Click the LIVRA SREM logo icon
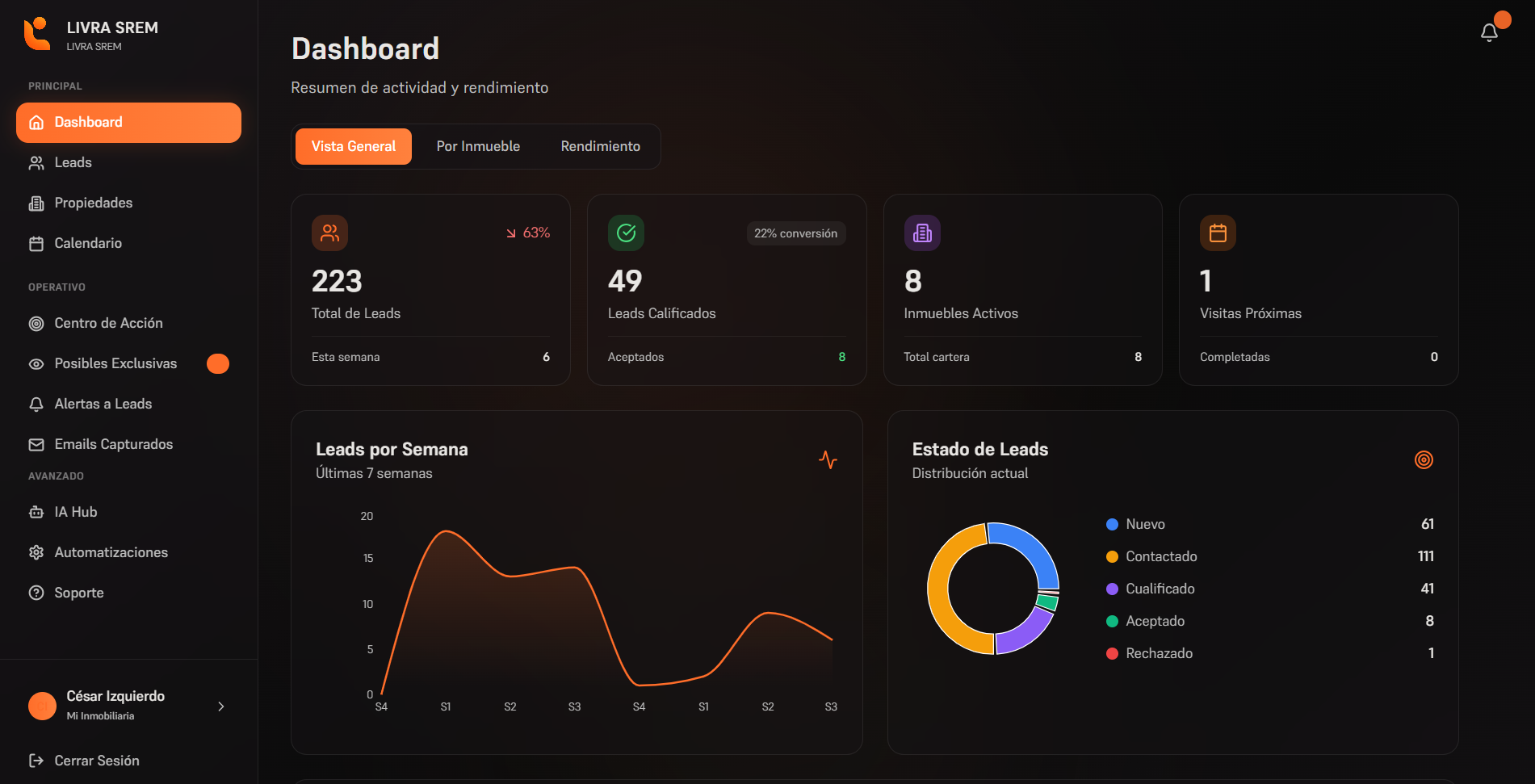The width and height of the screenshot is (1535, 784). click(x=37, y=34)
